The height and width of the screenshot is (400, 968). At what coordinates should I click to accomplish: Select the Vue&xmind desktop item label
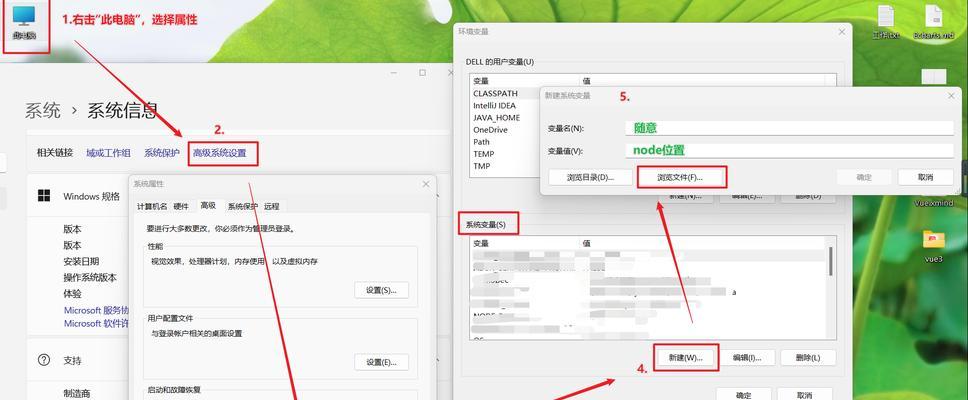[x=933, y=203]
